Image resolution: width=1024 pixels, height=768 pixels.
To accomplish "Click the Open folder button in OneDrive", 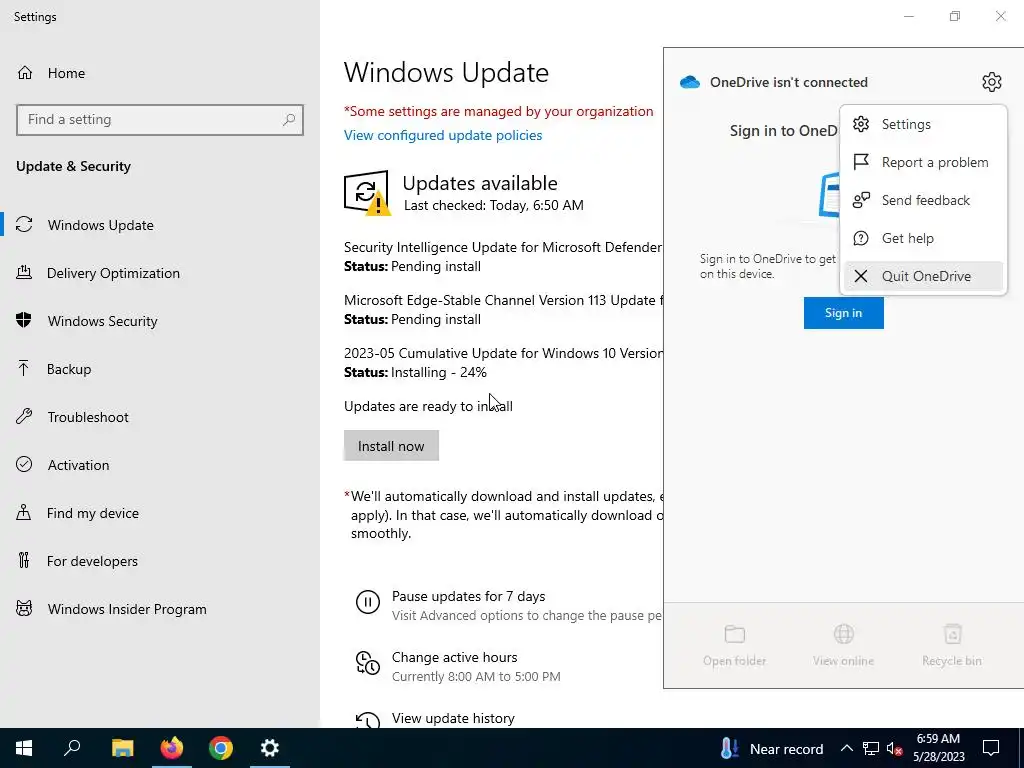I will [734, 646].
